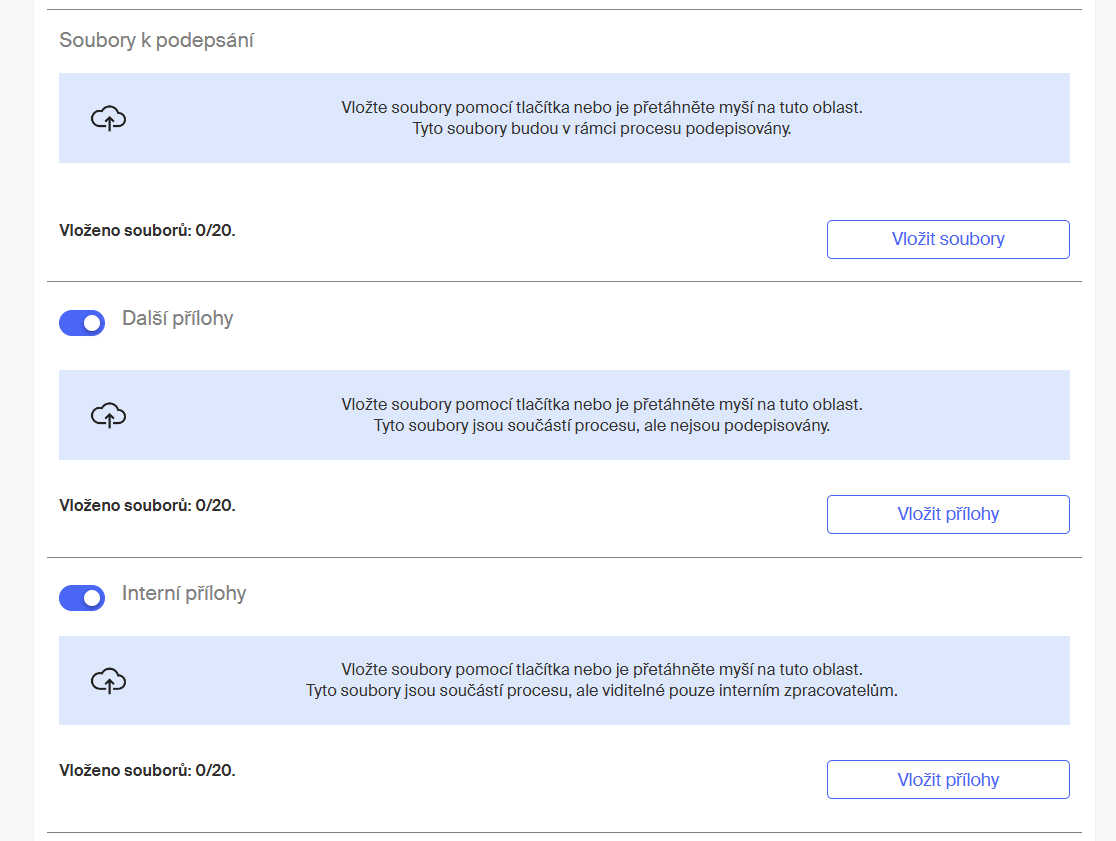The image size is (1116, 841).
Task: Click 'Vložte soubory pomocí tlačítka' line in Další přílohy zone
Action: 602,404
